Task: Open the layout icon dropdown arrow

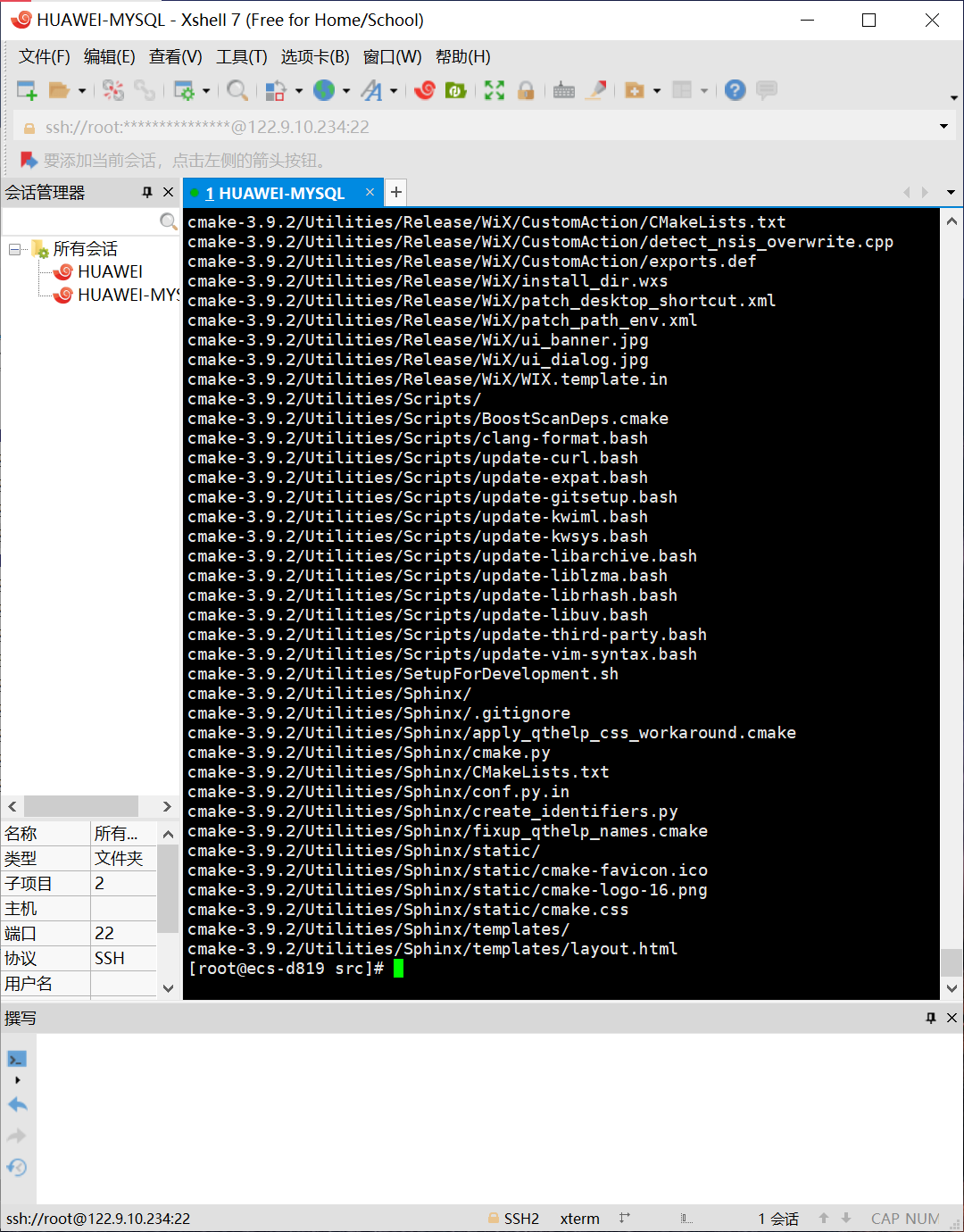Action: (704, 90)
